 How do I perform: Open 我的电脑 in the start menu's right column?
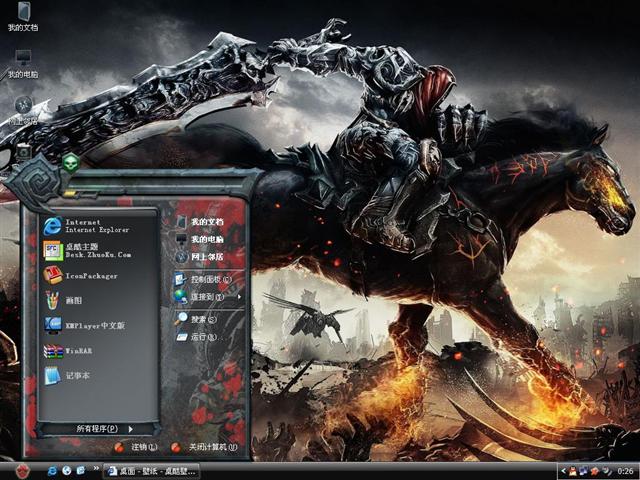tap(209, 239)
